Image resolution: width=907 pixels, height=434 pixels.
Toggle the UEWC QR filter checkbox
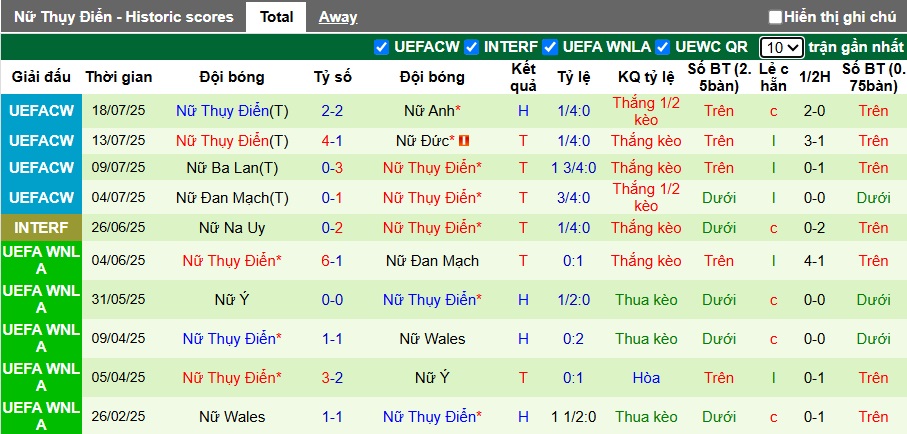(662, 47)
